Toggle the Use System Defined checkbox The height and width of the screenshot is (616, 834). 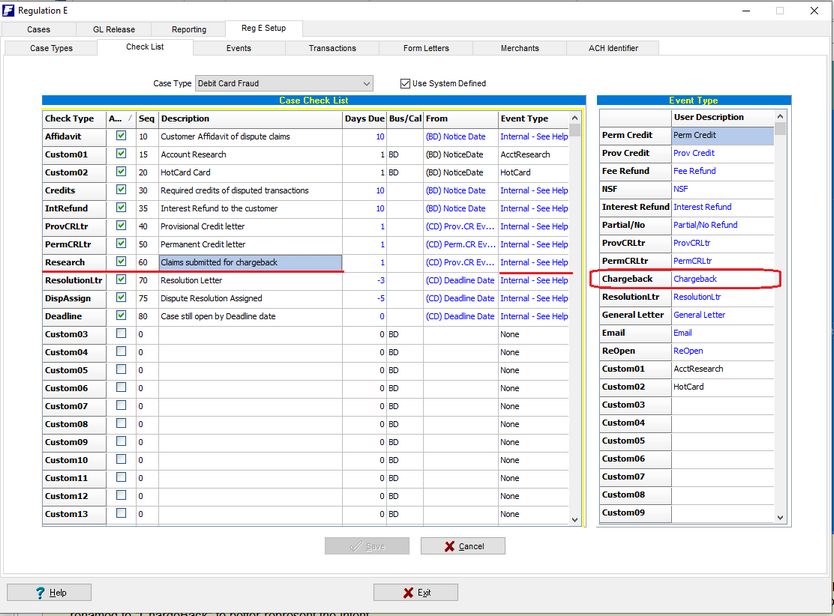[405, 84]
